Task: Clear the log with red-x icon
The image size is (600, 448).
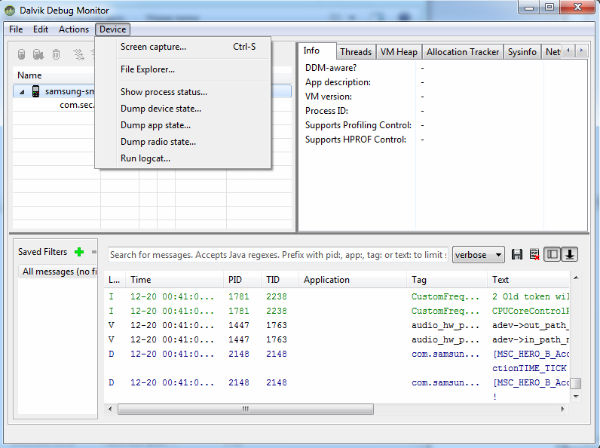Action: point(535,254)
